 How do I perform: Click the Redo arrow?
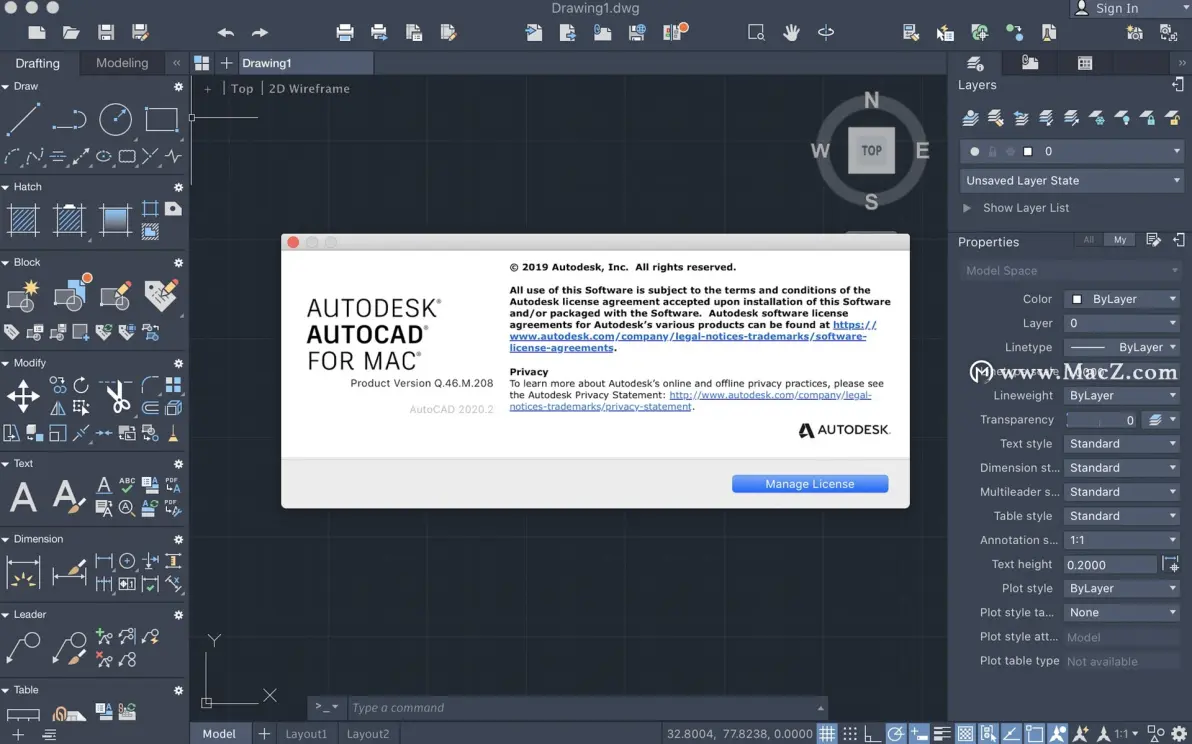(260, 33)
